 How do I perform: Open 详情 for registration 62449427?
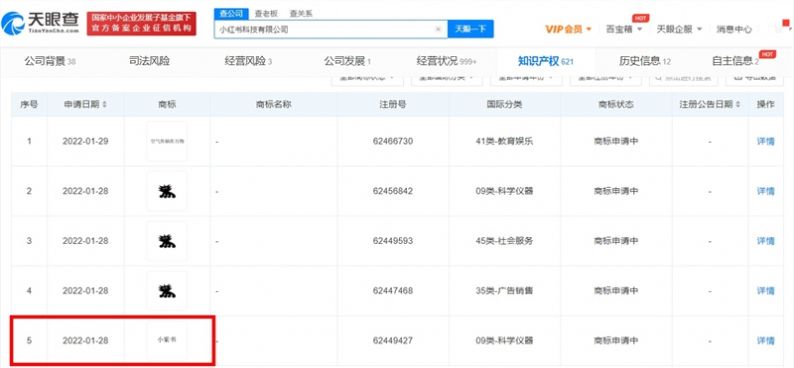(765, 341)
